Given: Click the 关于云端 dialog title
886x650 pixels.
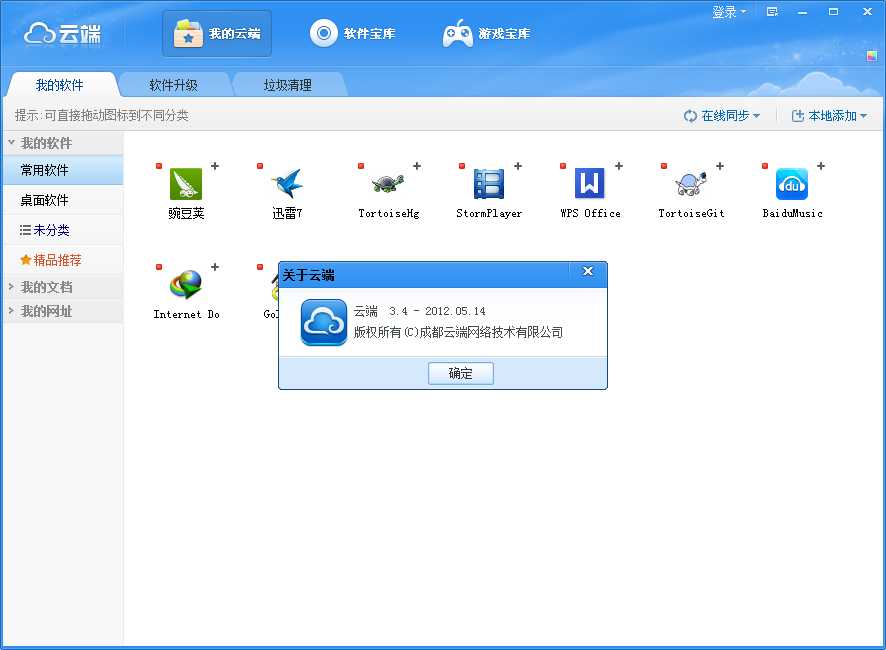Looking at the screenshot, I should pyautogui.click(x=309, y=275).
